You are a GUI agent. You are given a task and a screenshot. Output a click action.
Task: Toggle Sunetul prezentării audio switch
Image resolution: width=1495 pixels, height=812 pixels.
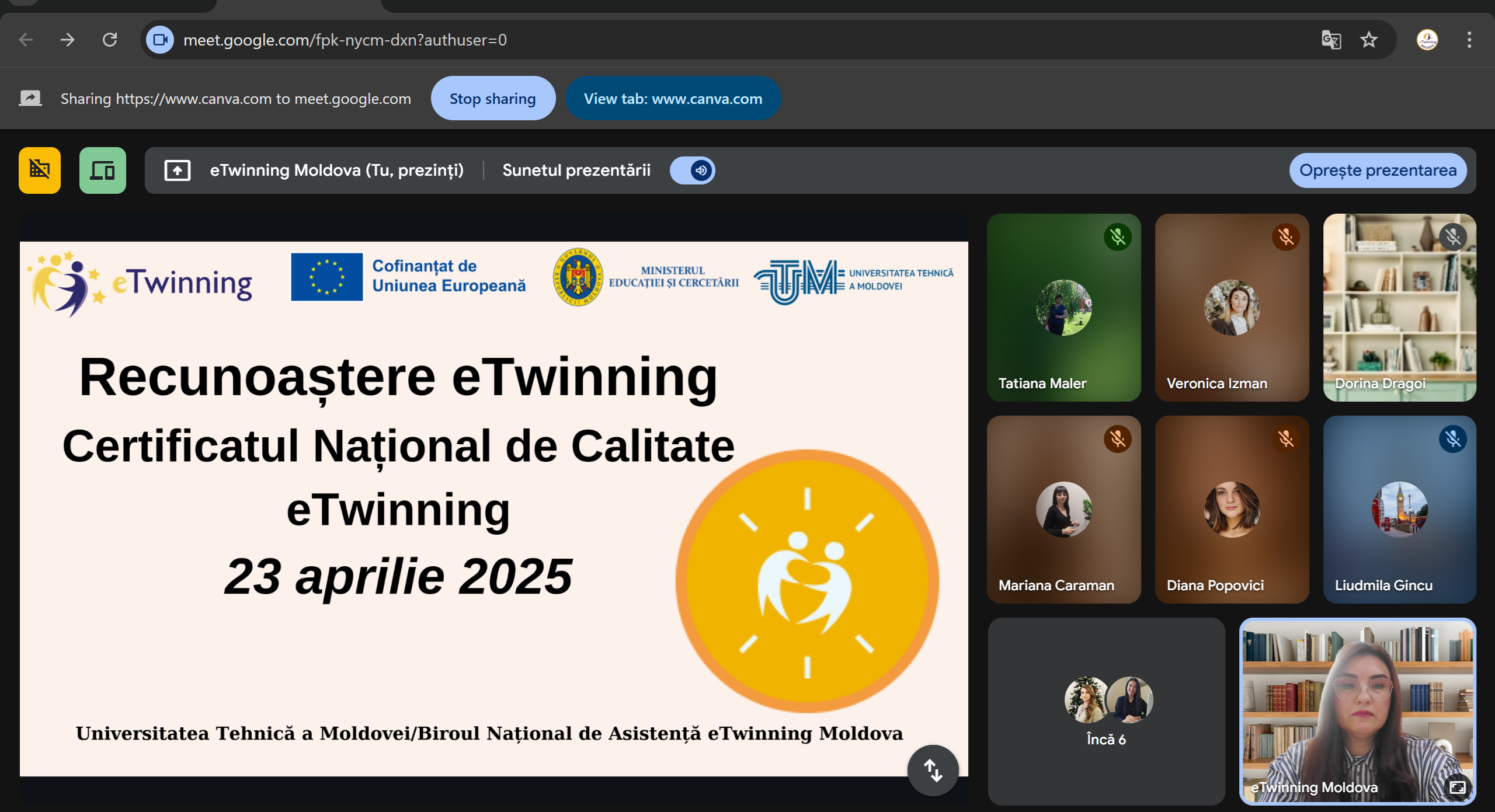693,170
